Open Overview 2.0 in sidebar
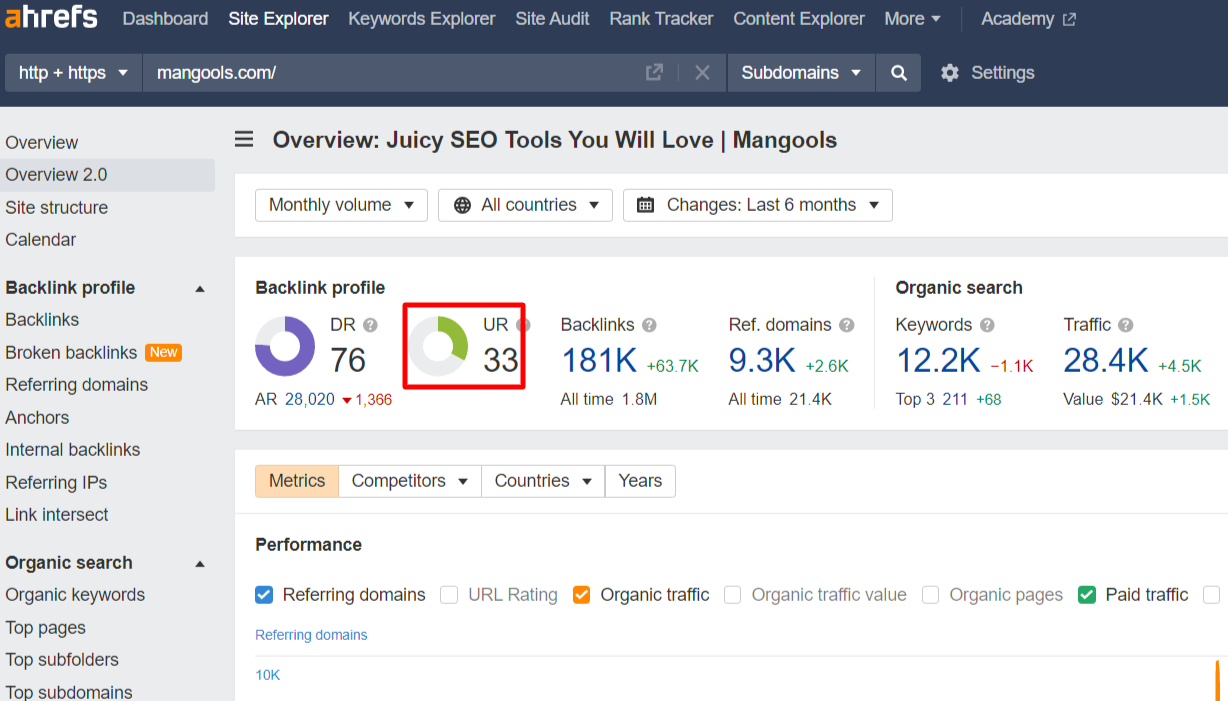Screen dimensions: 1228x701 (107, 175)
